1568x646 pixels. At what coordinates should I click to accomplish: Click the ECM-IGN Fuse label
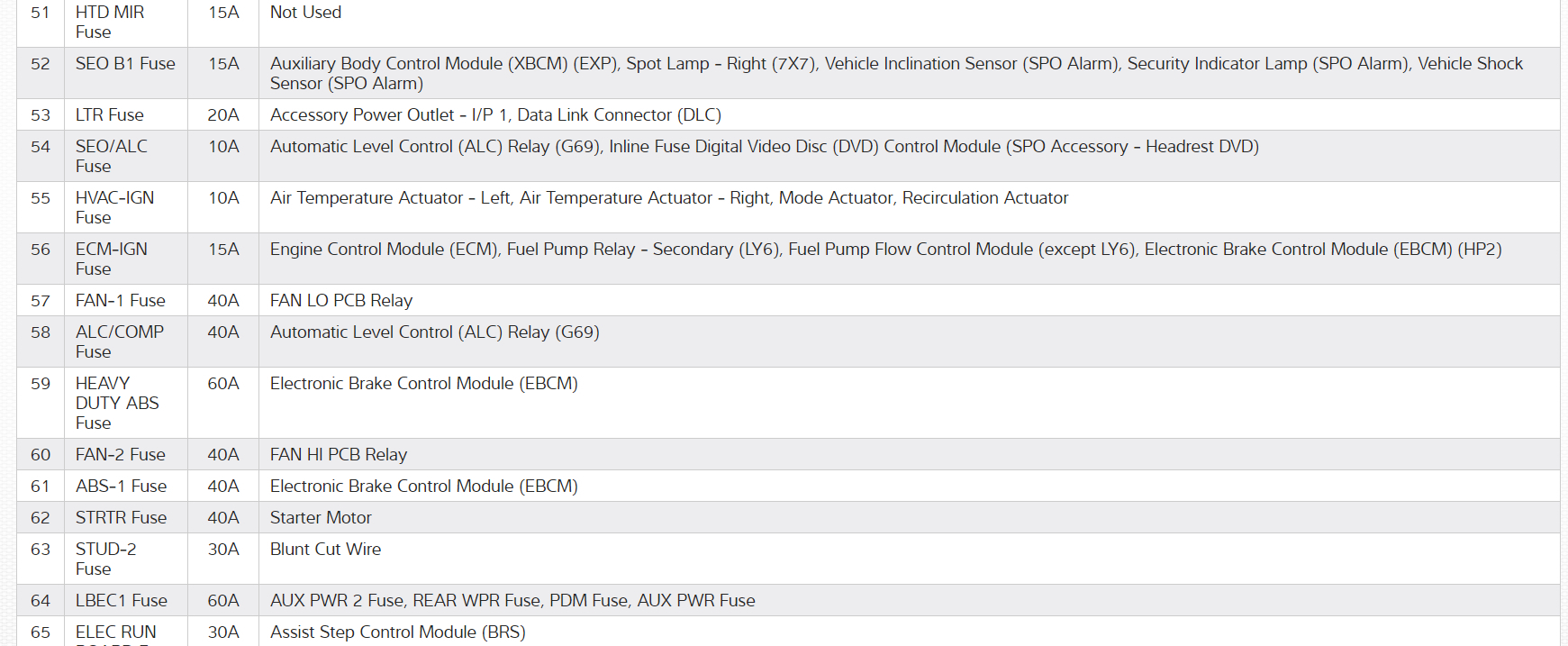tap(111, 259)
